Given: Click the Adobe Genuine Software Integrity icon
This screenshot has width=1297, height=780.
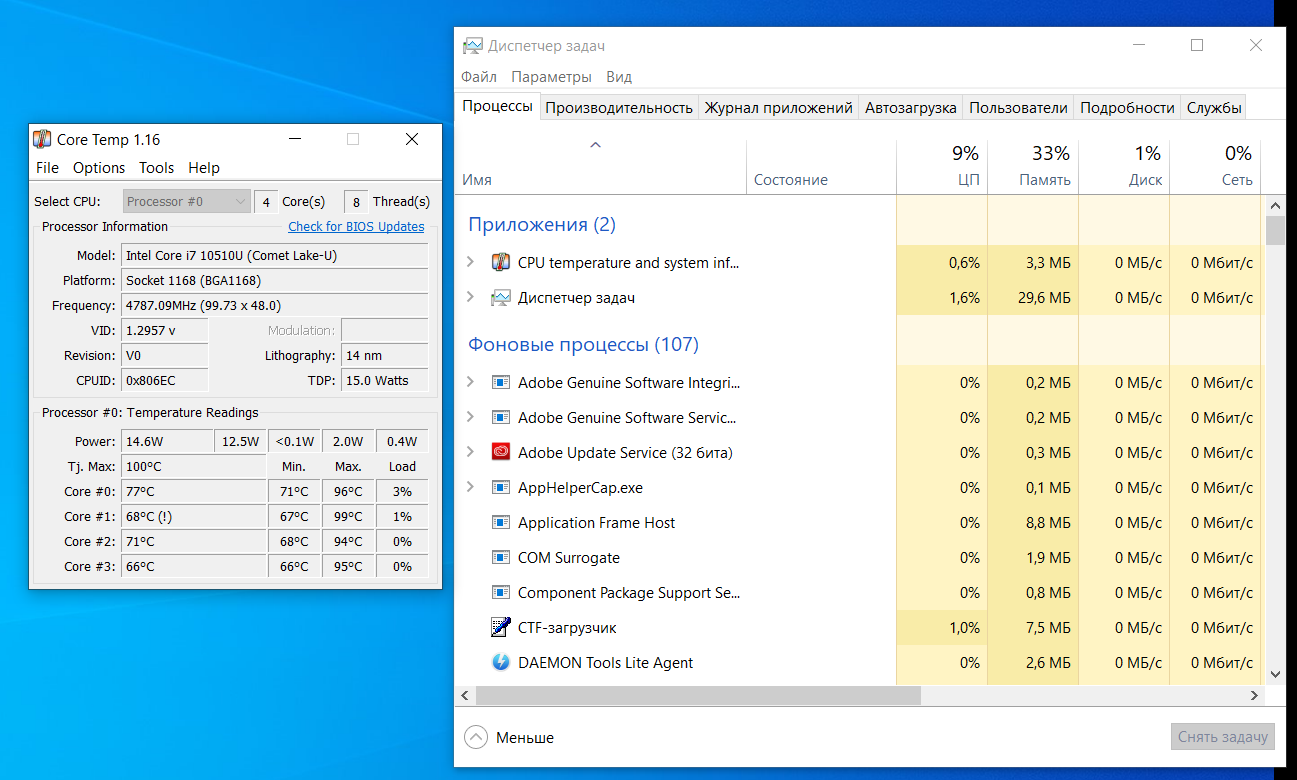Looking at the screenshot, I should tap(501, 383).
